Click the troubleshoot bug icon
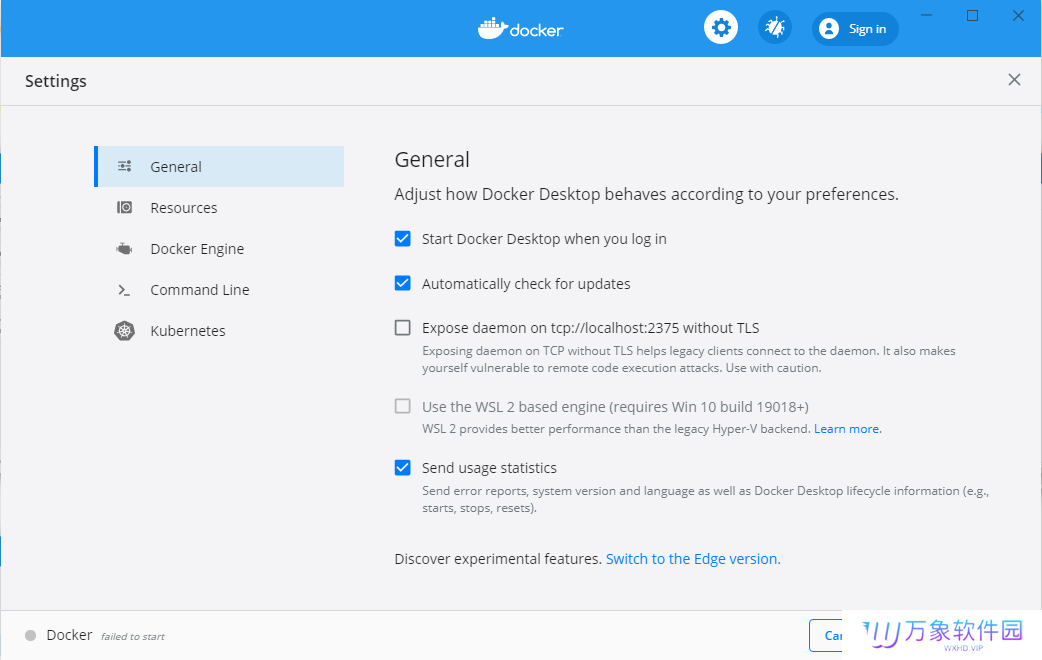 pos(775,28)
